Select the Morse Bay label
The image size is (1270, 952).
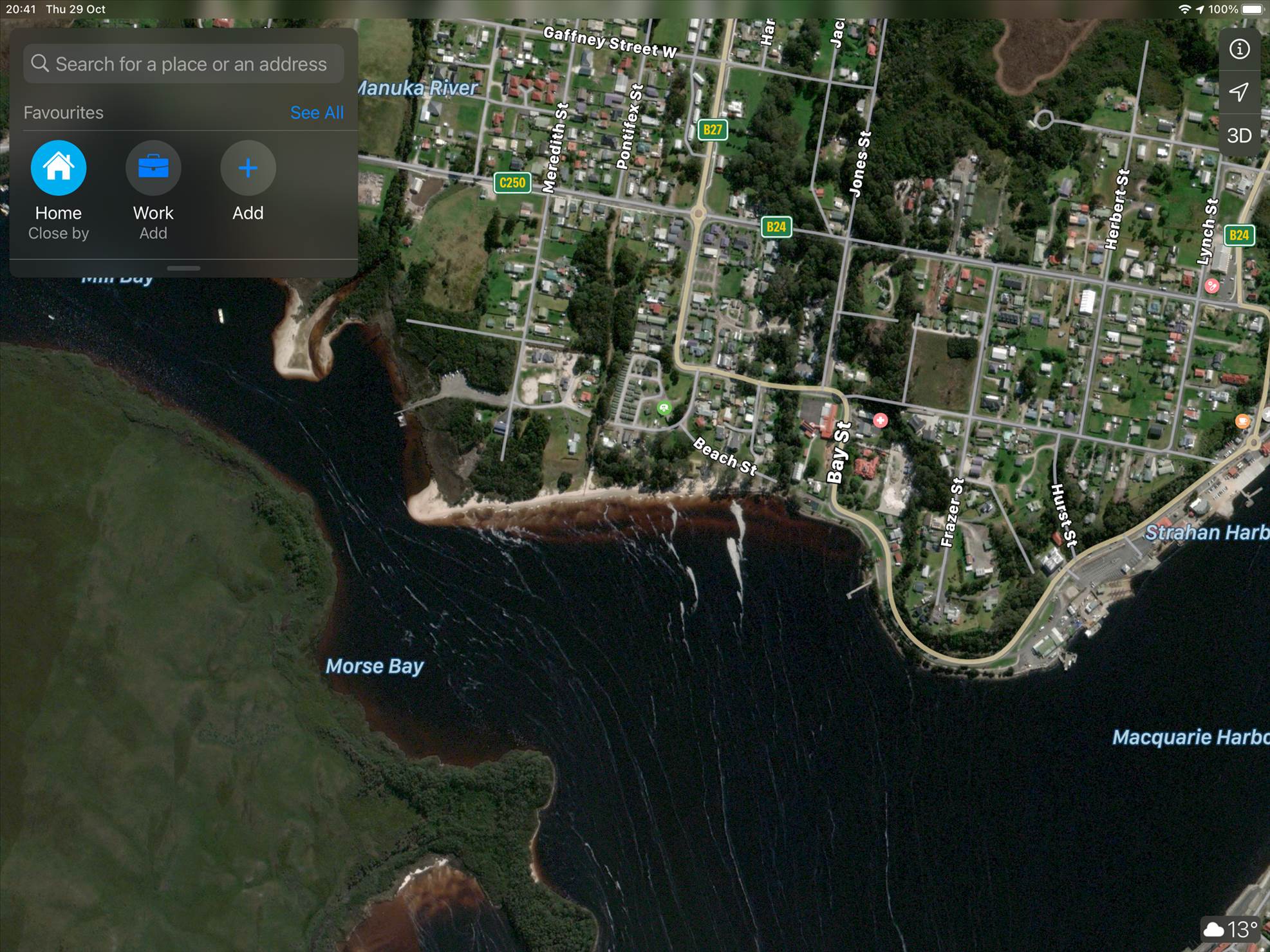pos(374,666)
